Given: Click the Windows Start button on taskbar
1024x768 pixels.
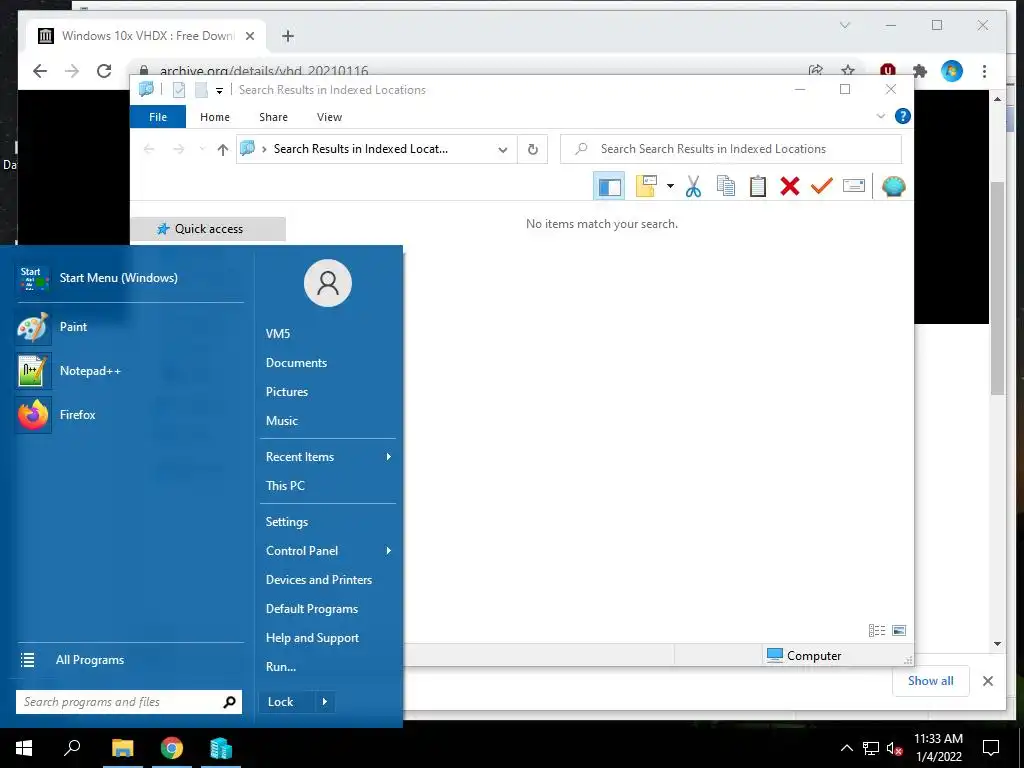Looking at the screenshot, I should coord(24,748).
